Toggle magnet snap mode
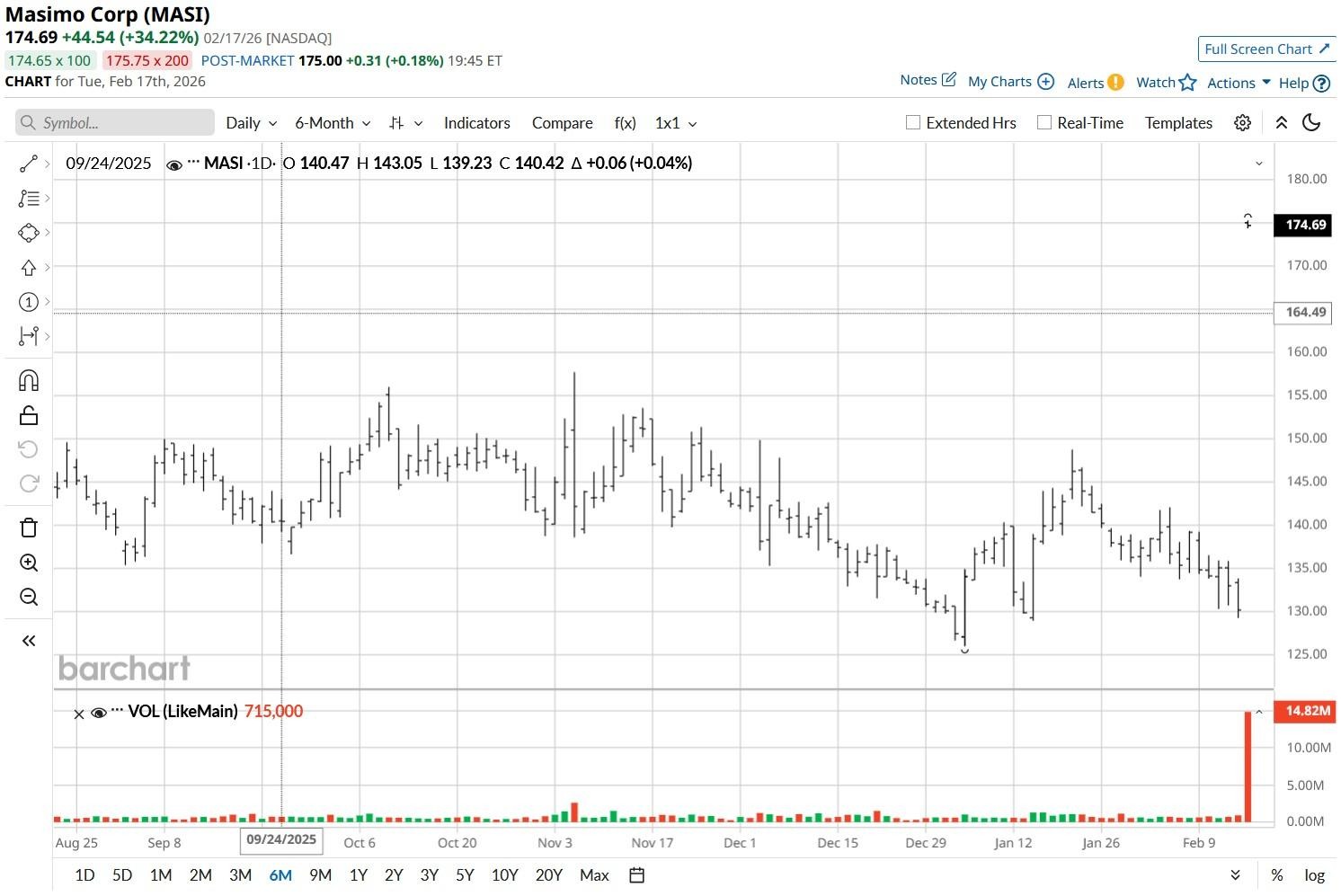The width and height of the screenshot is (1341, 896). pyautogui.click(x=29, y=380)
